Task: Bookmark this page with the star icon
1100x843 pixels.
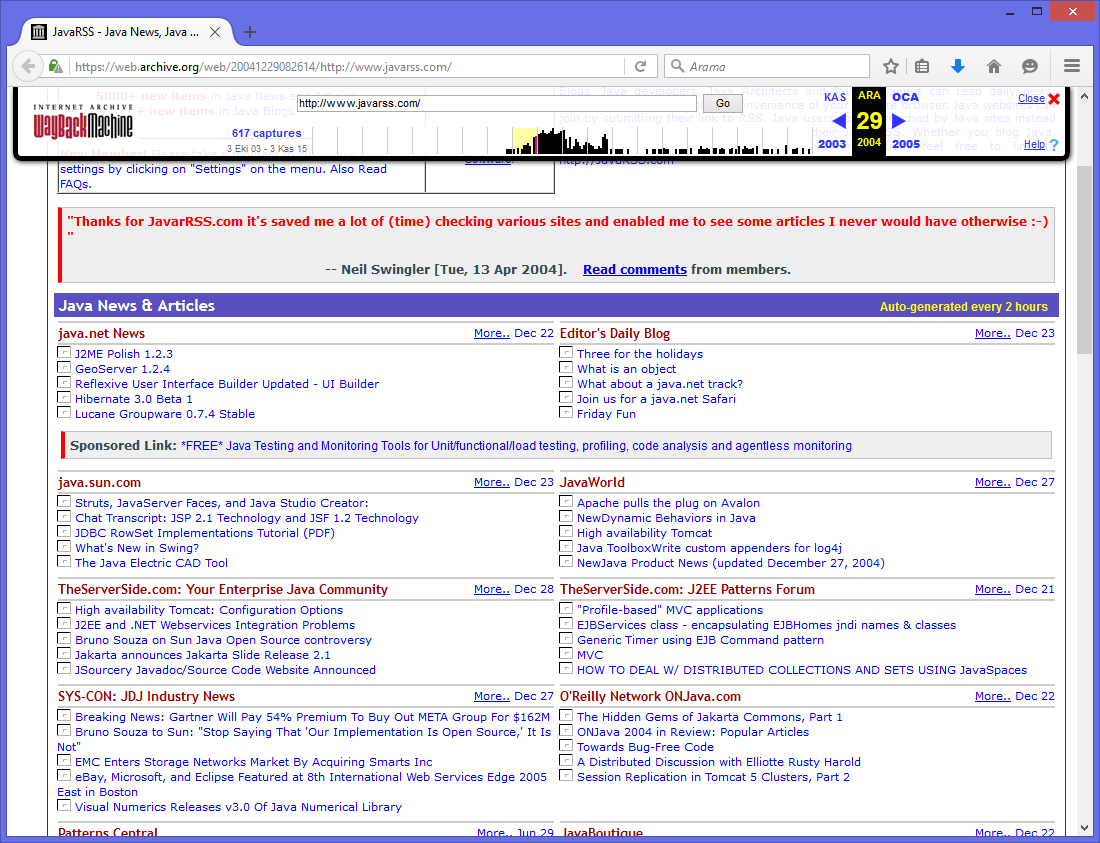Action: point(891,67)
